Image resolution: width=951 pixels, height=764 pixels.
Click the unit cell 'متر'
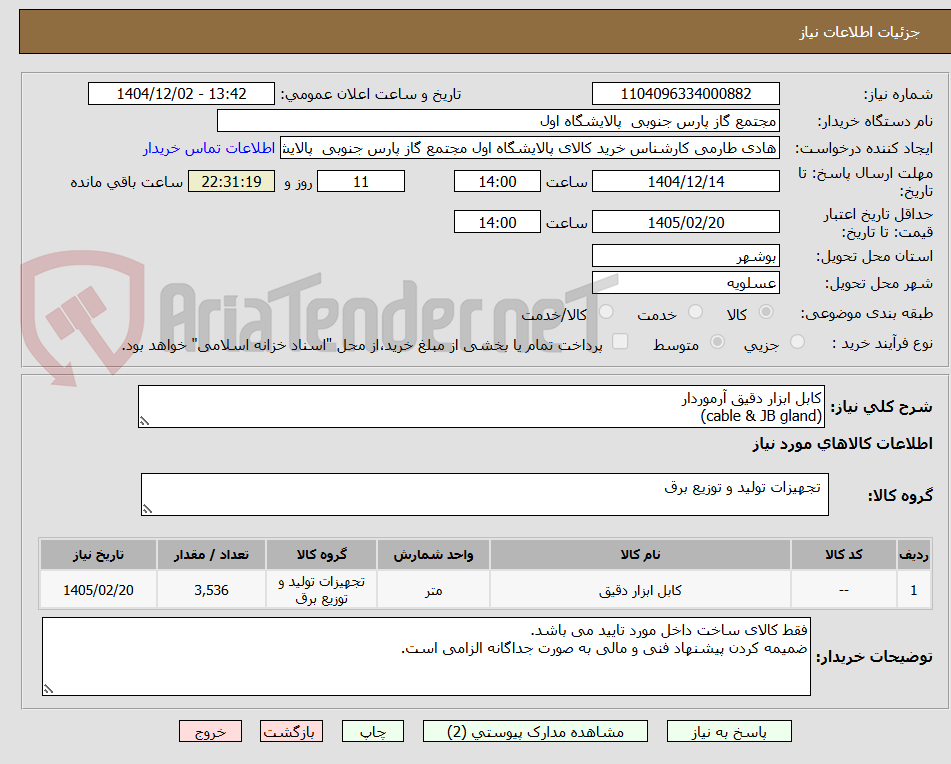(x=433, y=590)
